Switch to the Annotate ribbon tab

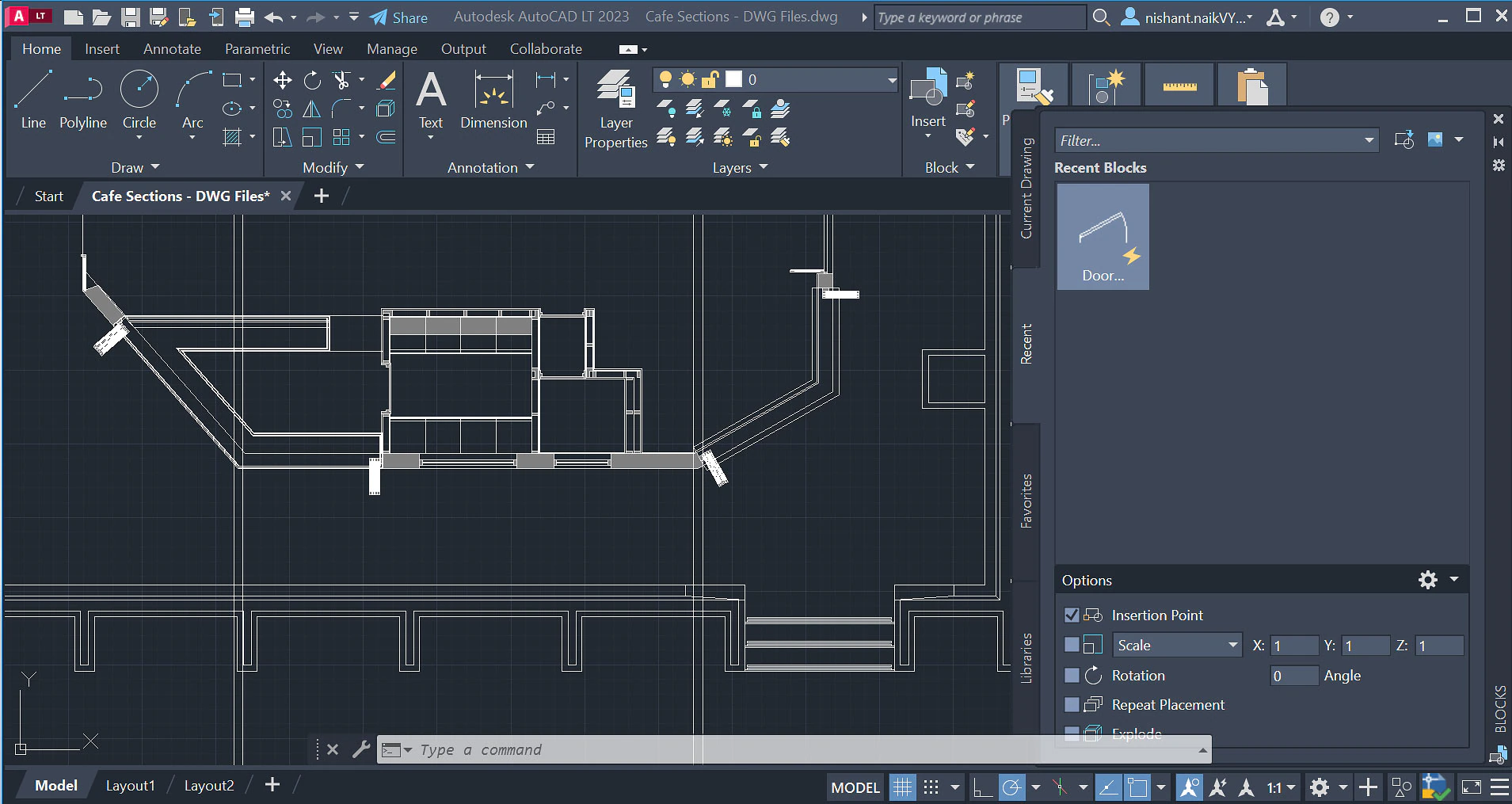click(171, 48)
